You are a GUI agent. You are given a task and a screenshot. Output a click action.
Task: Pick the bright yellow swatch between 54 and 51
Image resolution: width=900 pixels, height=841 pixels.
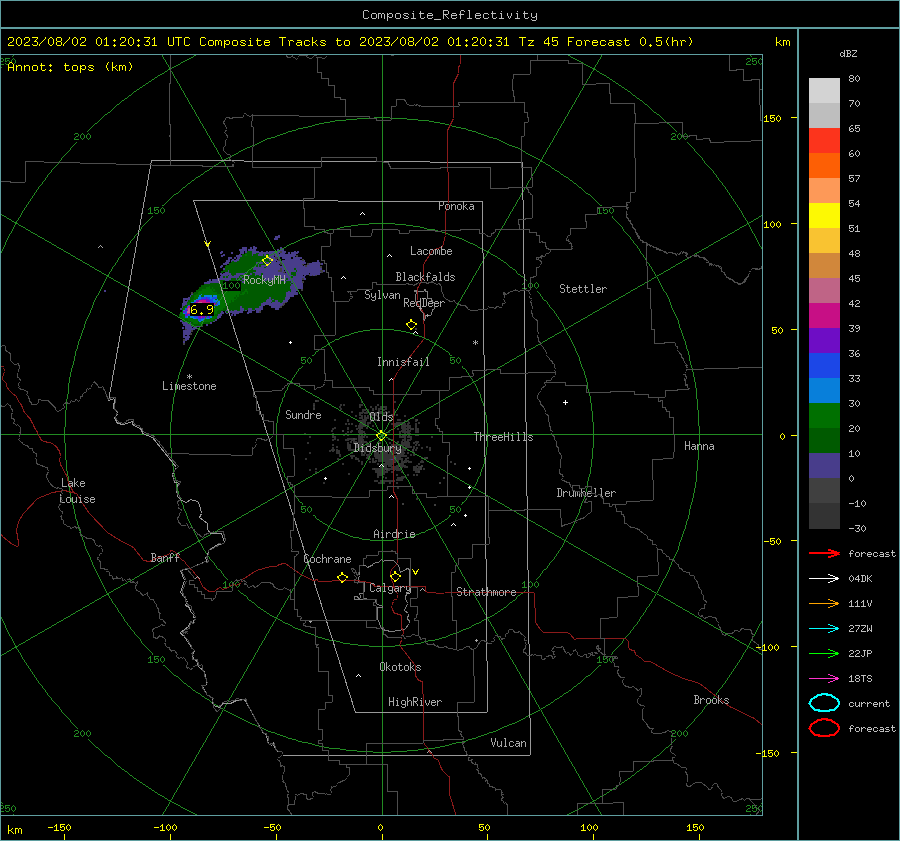(x=824, y=216)
